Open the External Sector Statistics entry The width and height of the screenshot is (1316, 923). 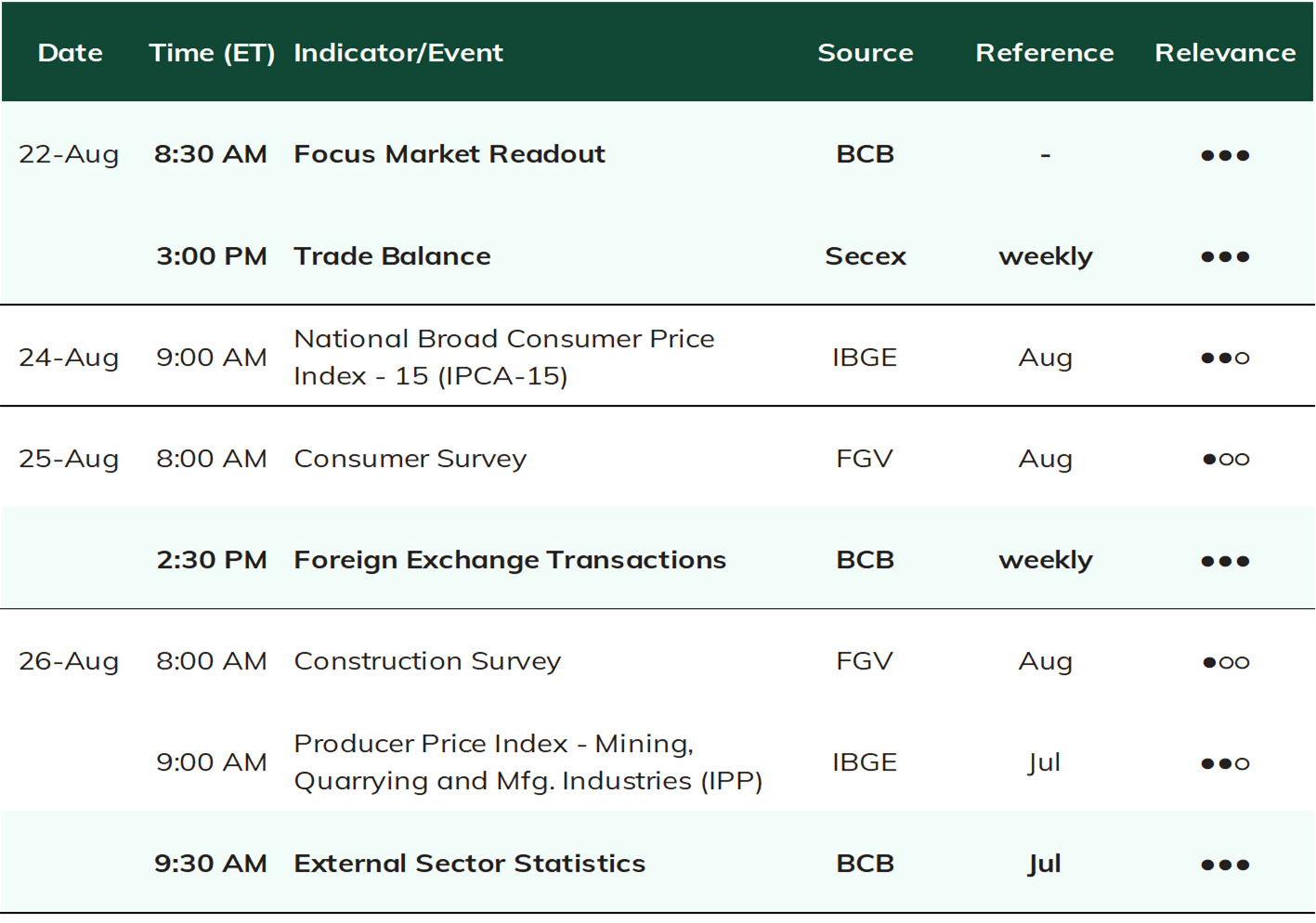[469, 864]
